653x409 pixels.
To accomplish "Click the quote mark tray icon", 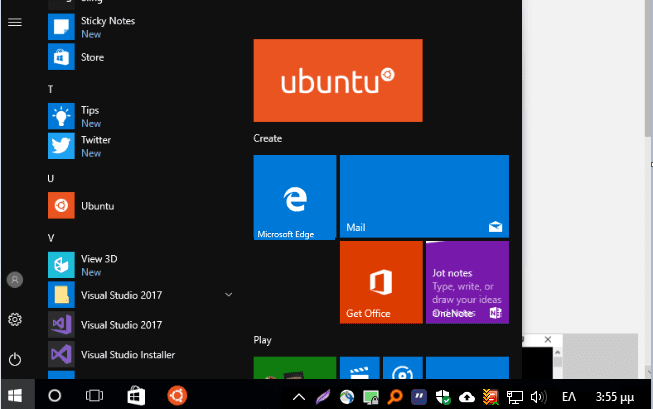I will 419,397.
